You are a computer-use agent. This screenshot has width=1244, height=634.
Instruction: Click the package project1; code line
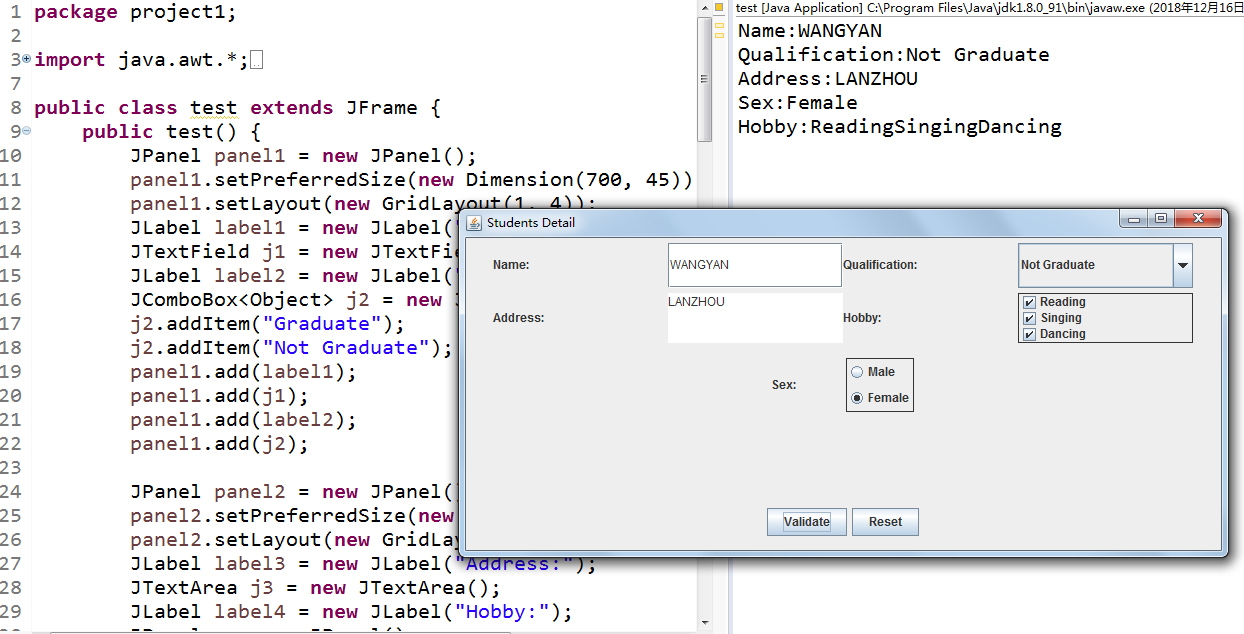coord(135,13)
